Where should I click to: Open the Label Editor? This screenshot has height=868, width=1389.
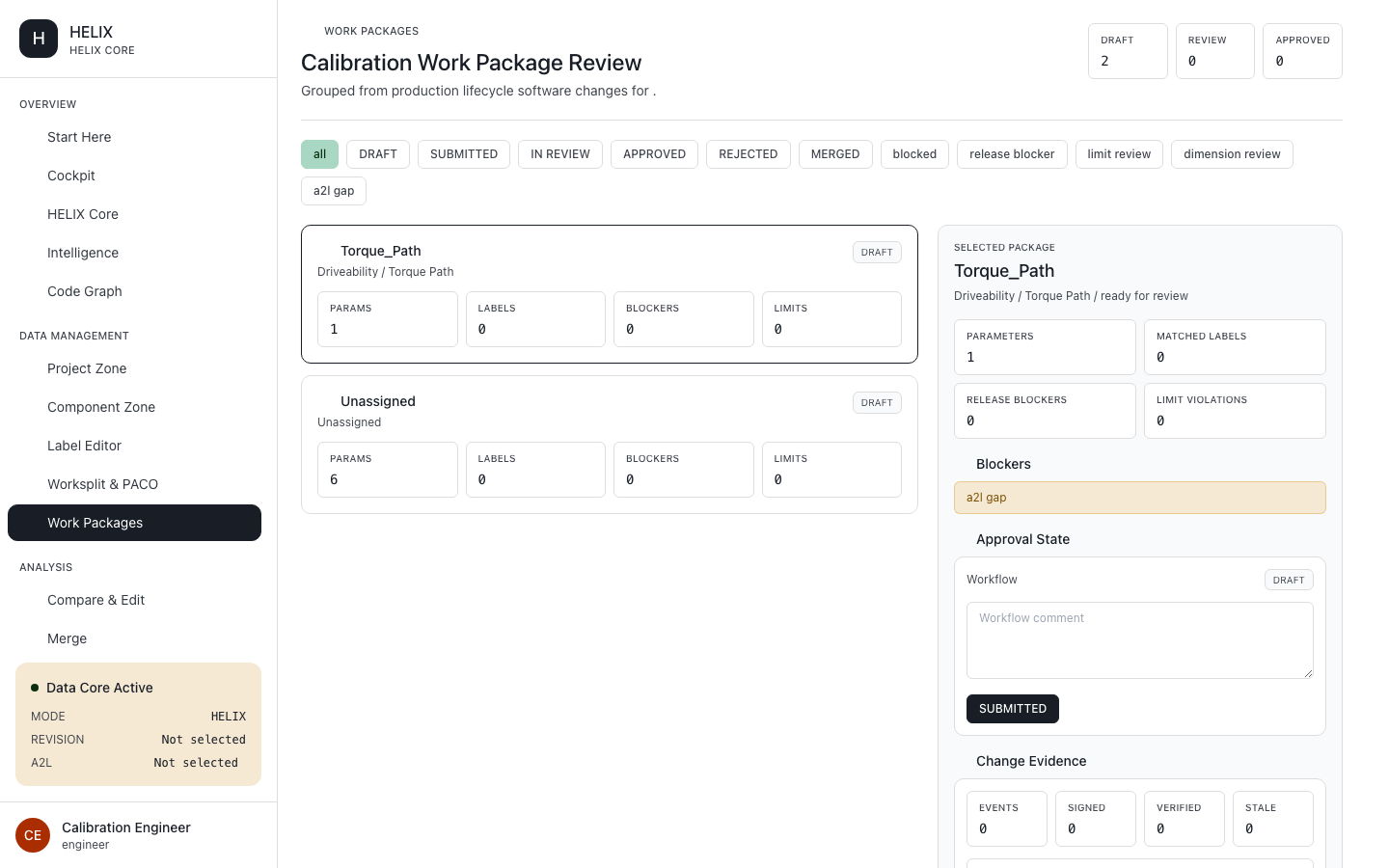(x=134, y=446)
